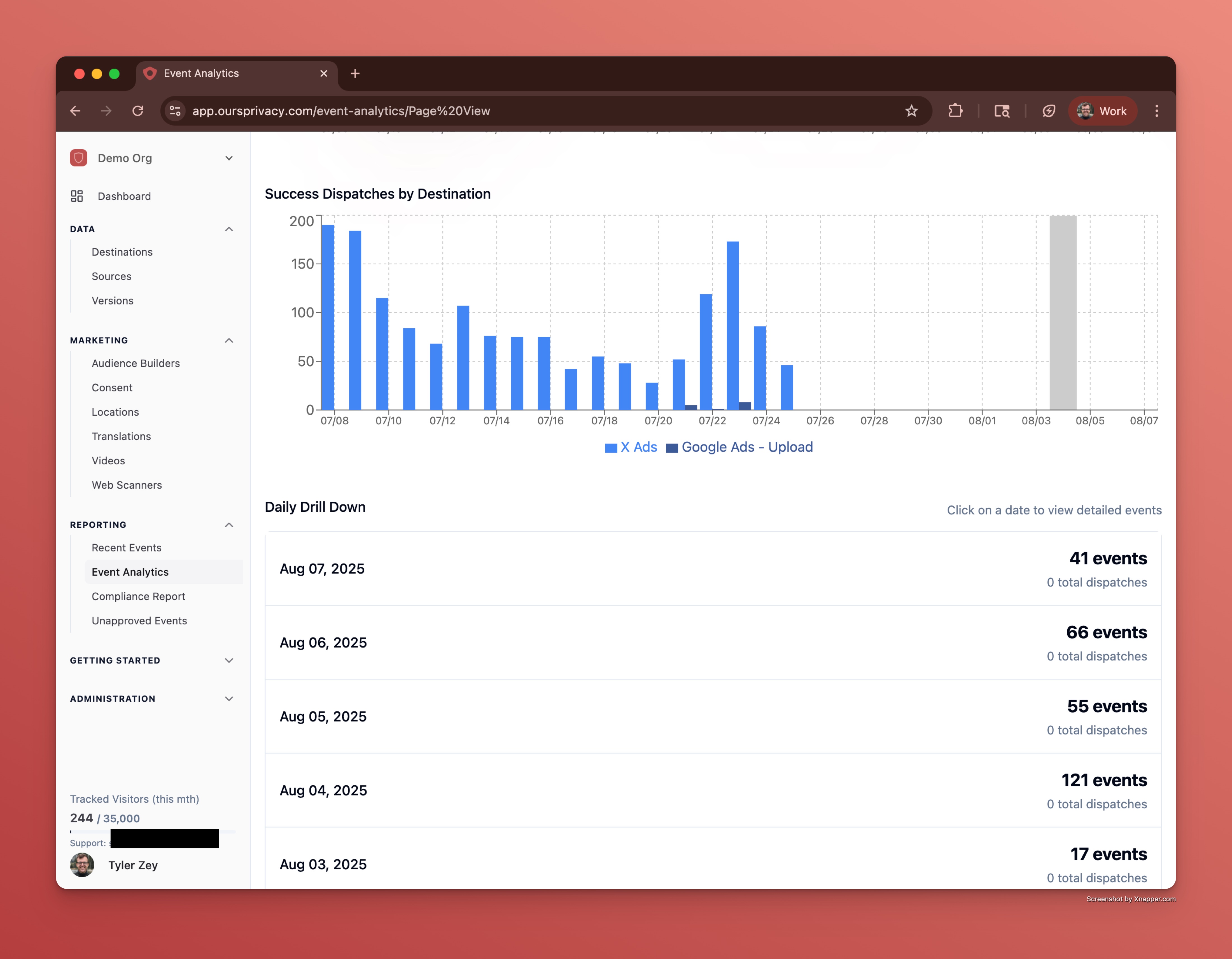
Task: Click the gray highlighted bar at 08/04
Action: click(1063, 313)
